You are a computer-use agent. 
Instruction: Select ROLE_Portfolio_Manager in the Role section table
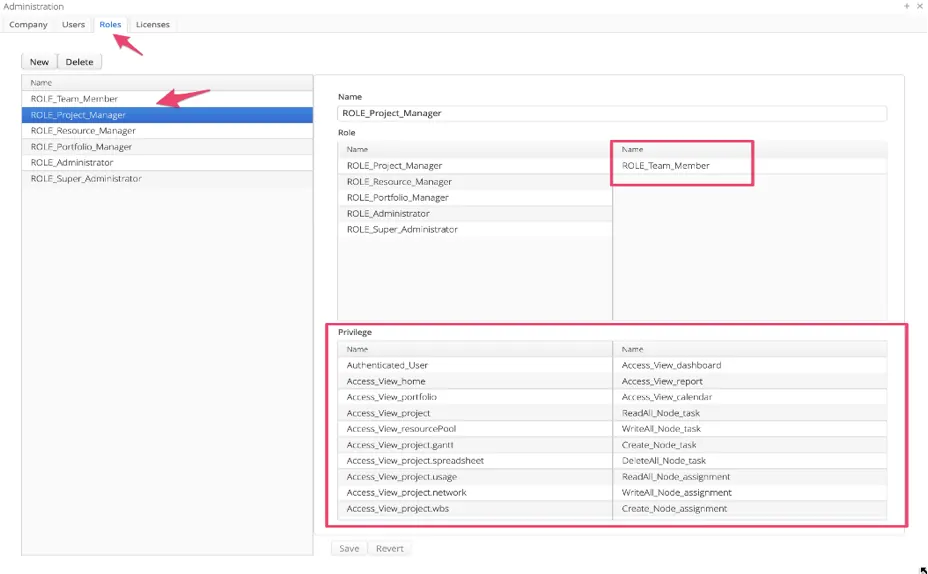click(475, 198)
